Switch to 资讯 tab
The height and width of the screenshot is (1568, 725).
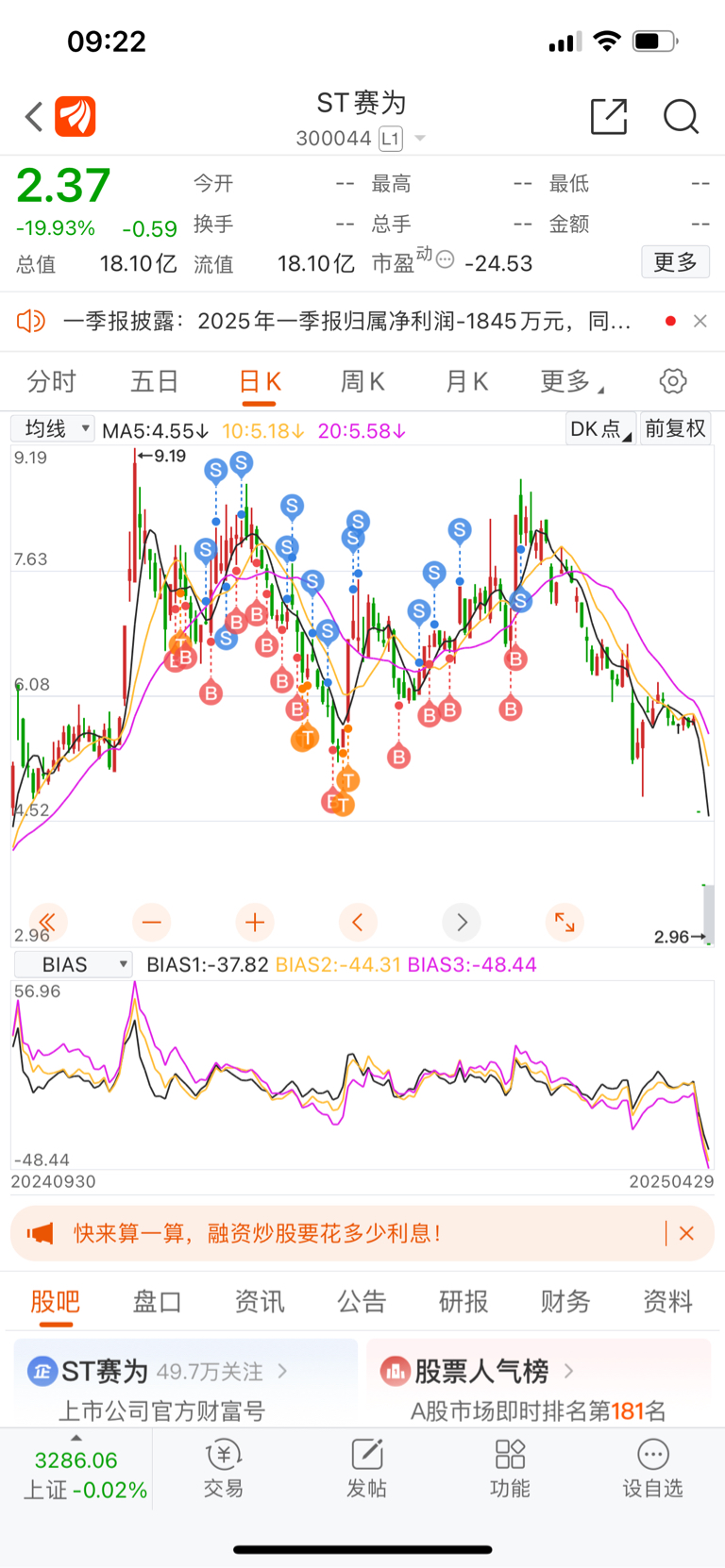coord(260,1302)
